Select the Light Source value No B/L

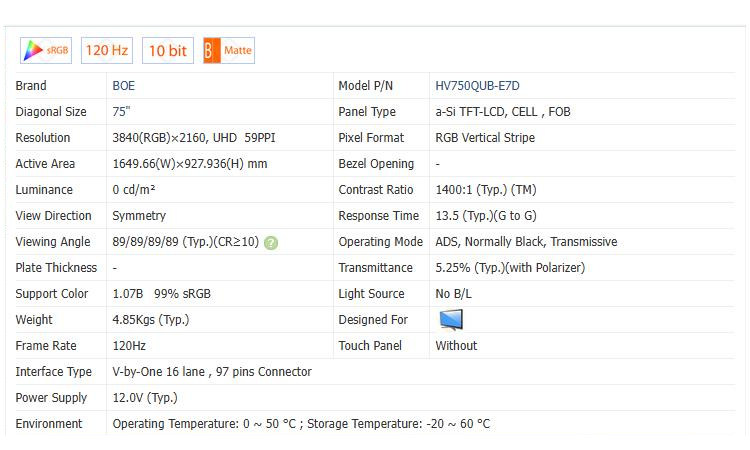coord(453,294)
